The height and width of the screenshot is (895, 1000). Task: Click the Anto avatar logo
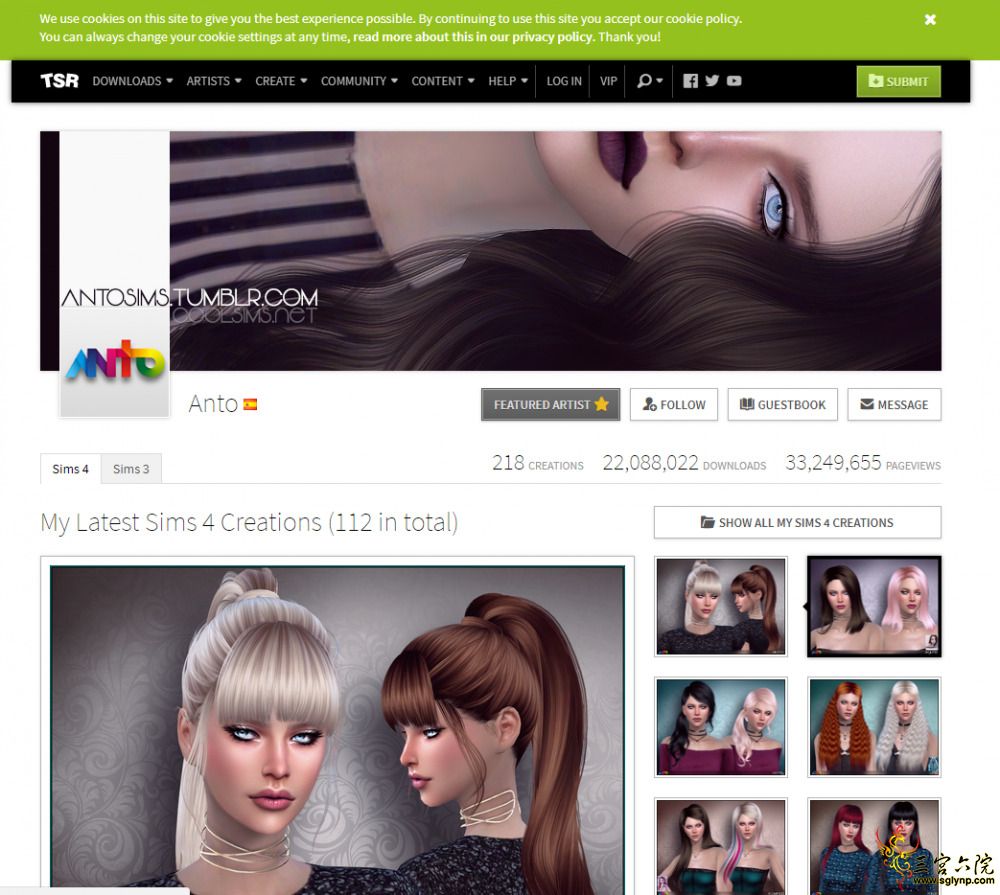tap(115, 360)
